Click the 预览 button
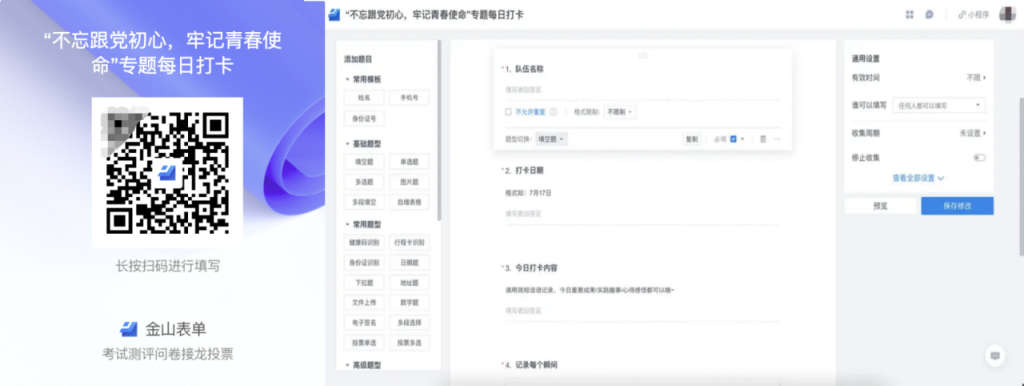 tap(880, 206)
